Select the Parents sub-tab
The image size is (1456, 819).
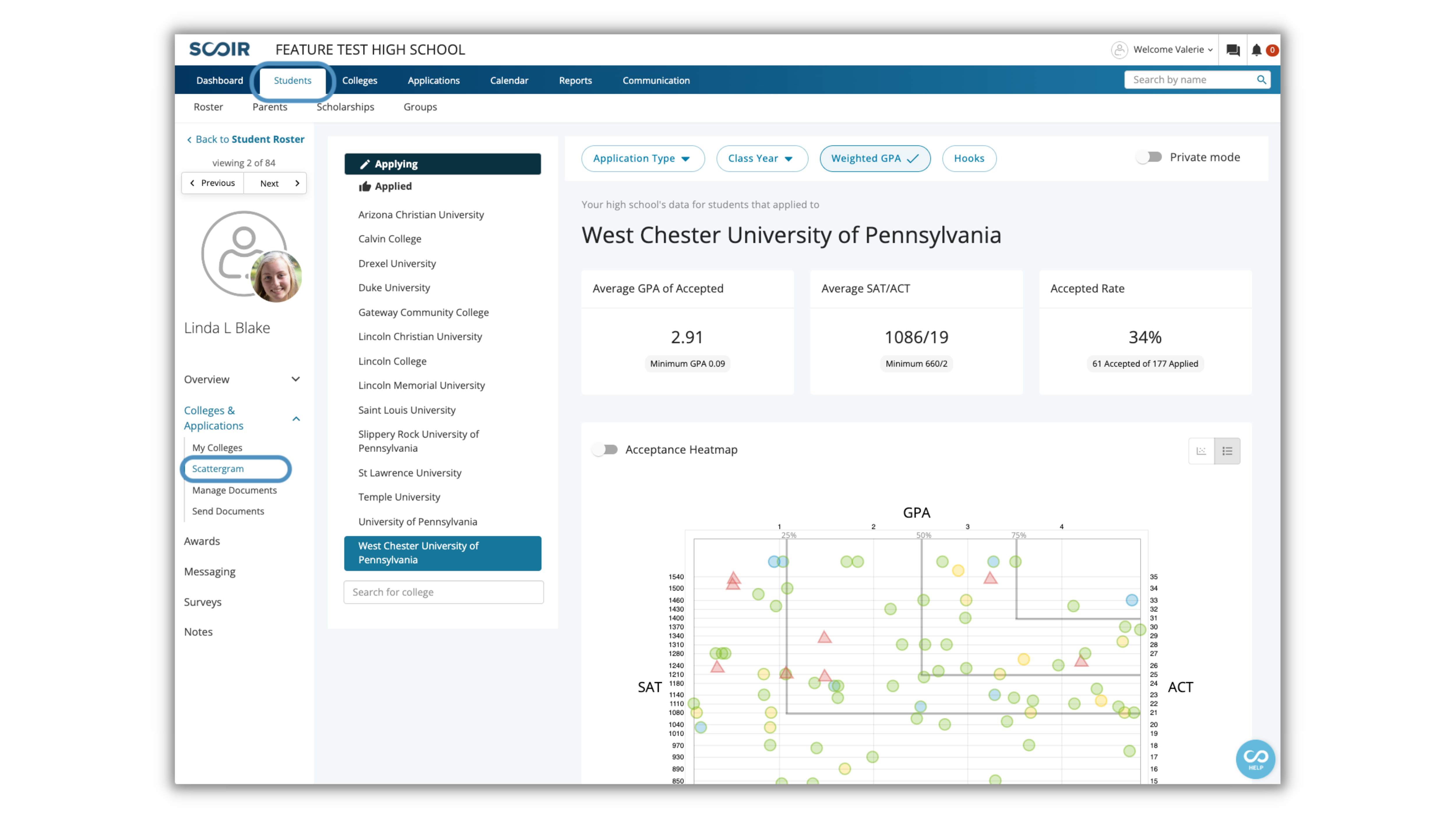(x=270, y=107)
